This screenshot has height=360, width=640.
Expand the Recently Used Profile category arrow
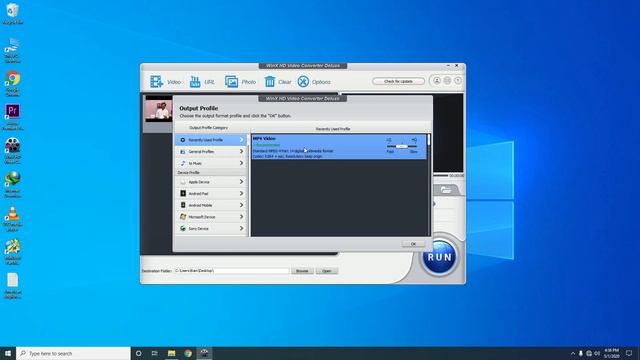tap(242, 140)
